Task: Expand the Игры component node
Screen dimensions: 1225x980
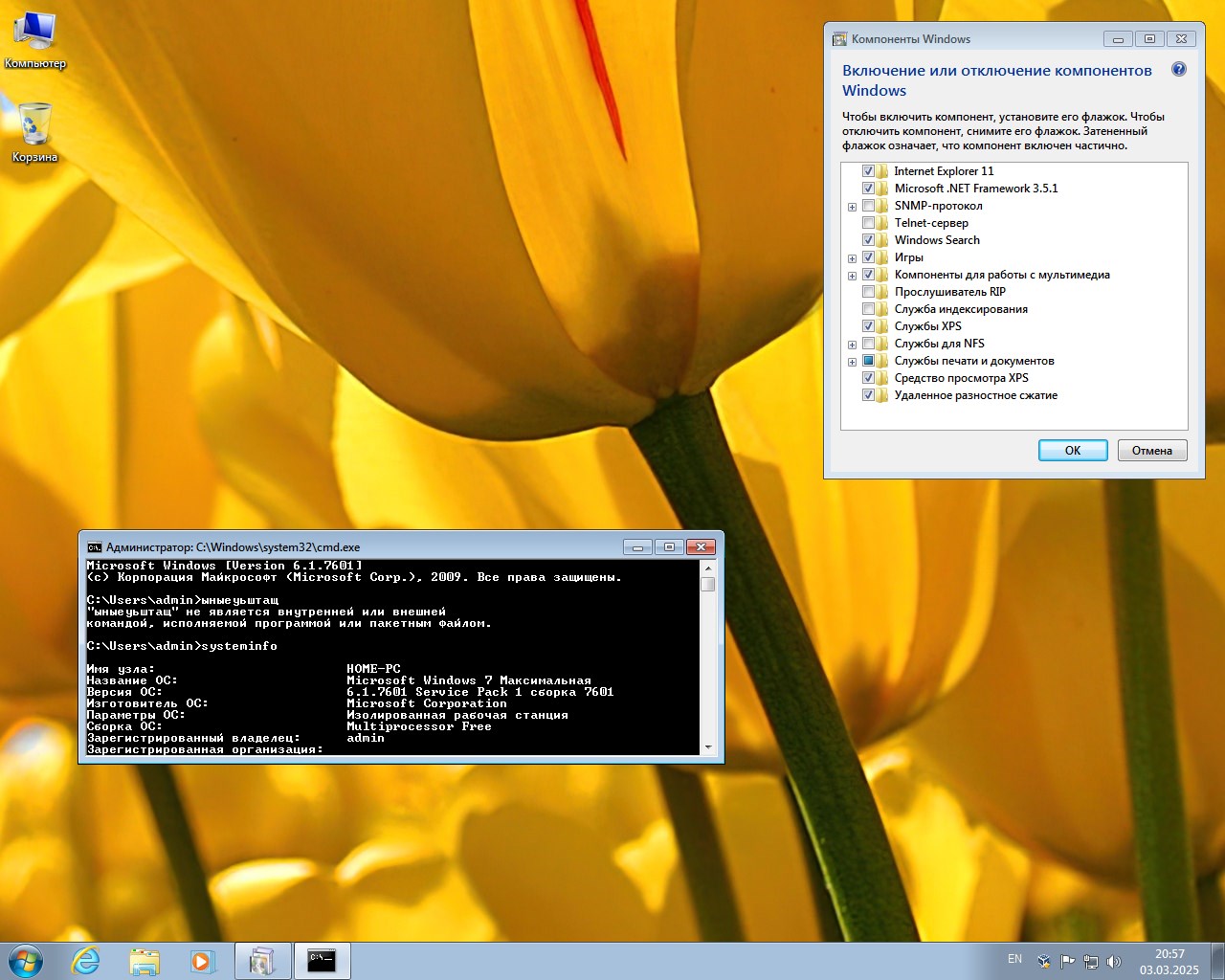Action: [x=852, y=258]
